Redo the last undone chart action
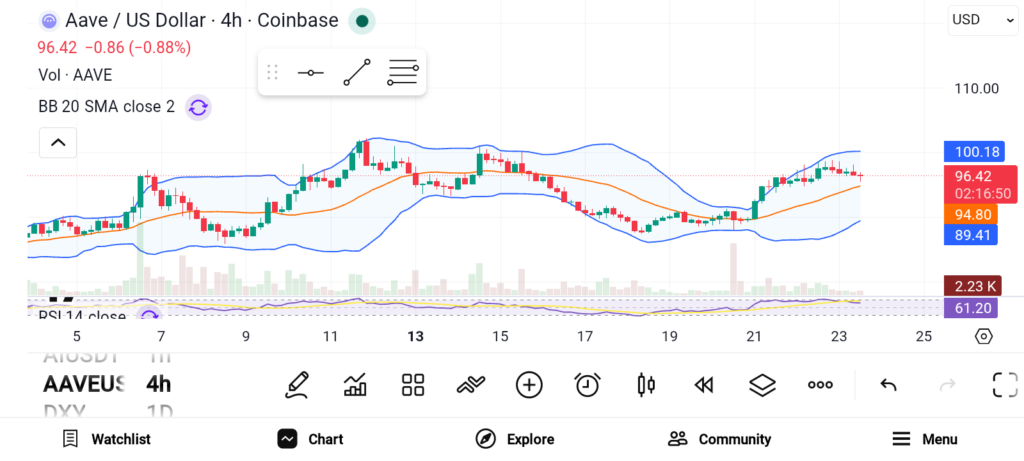This screenshot has width=1024, height=461. click(946, 385)
